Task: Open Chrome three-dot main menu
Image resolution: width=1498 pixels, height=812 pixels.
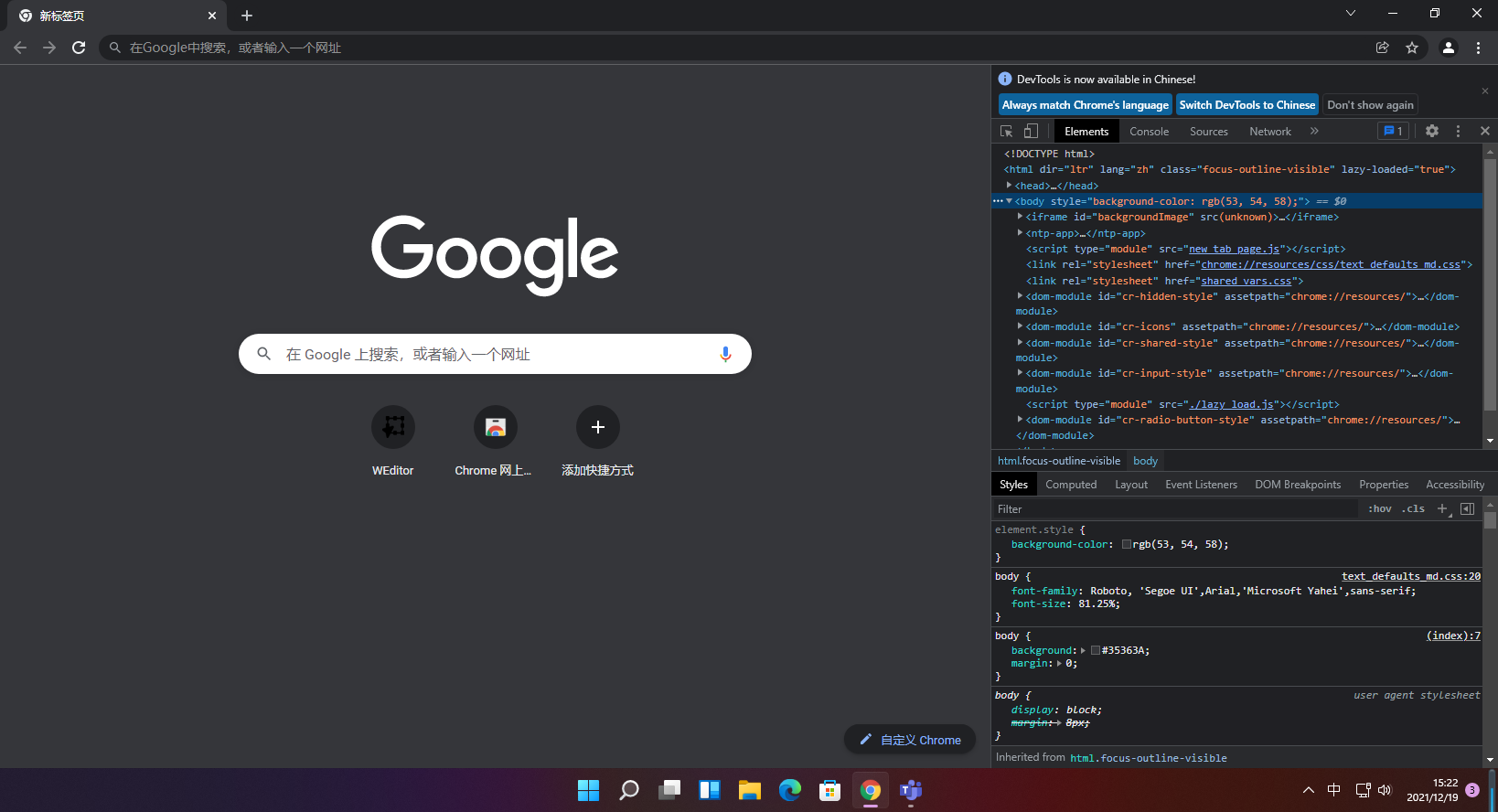Action: click(1478, 48)
